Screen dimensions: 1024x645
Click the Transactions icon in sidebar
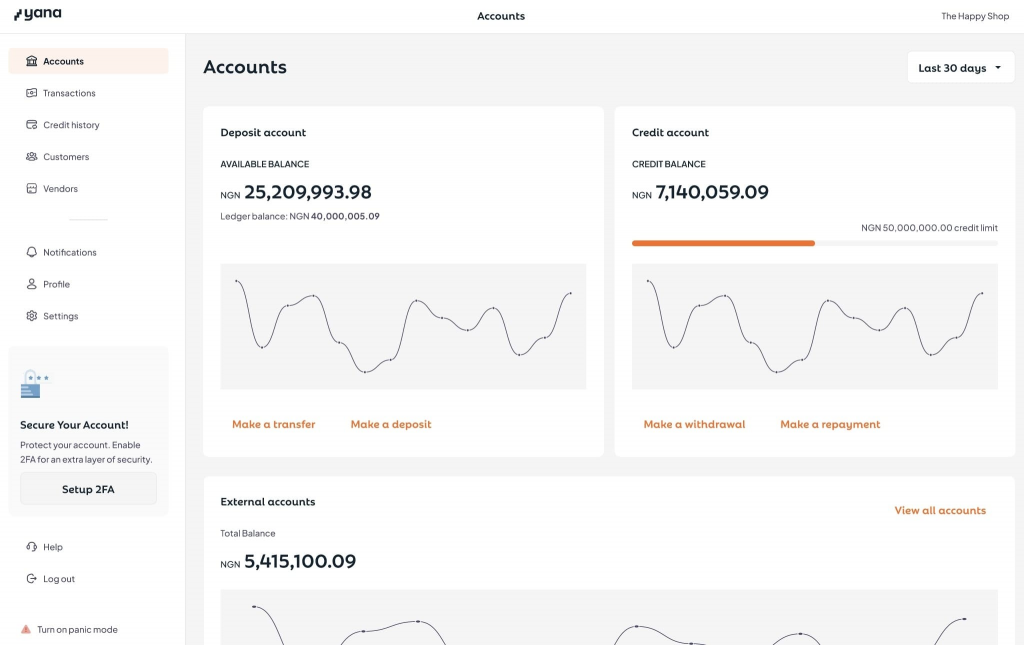coord(32,93)
